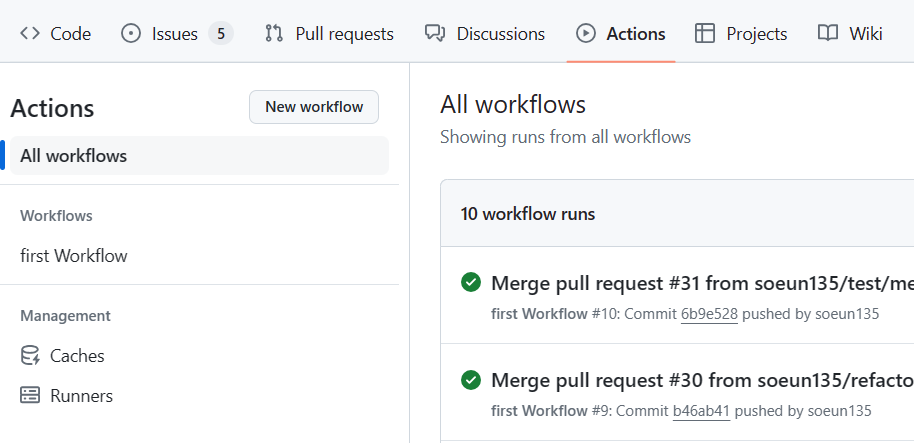This screenshot has width=914, height=443.
Task: Open the Projects tab
Action: click(x=741, y=34)
